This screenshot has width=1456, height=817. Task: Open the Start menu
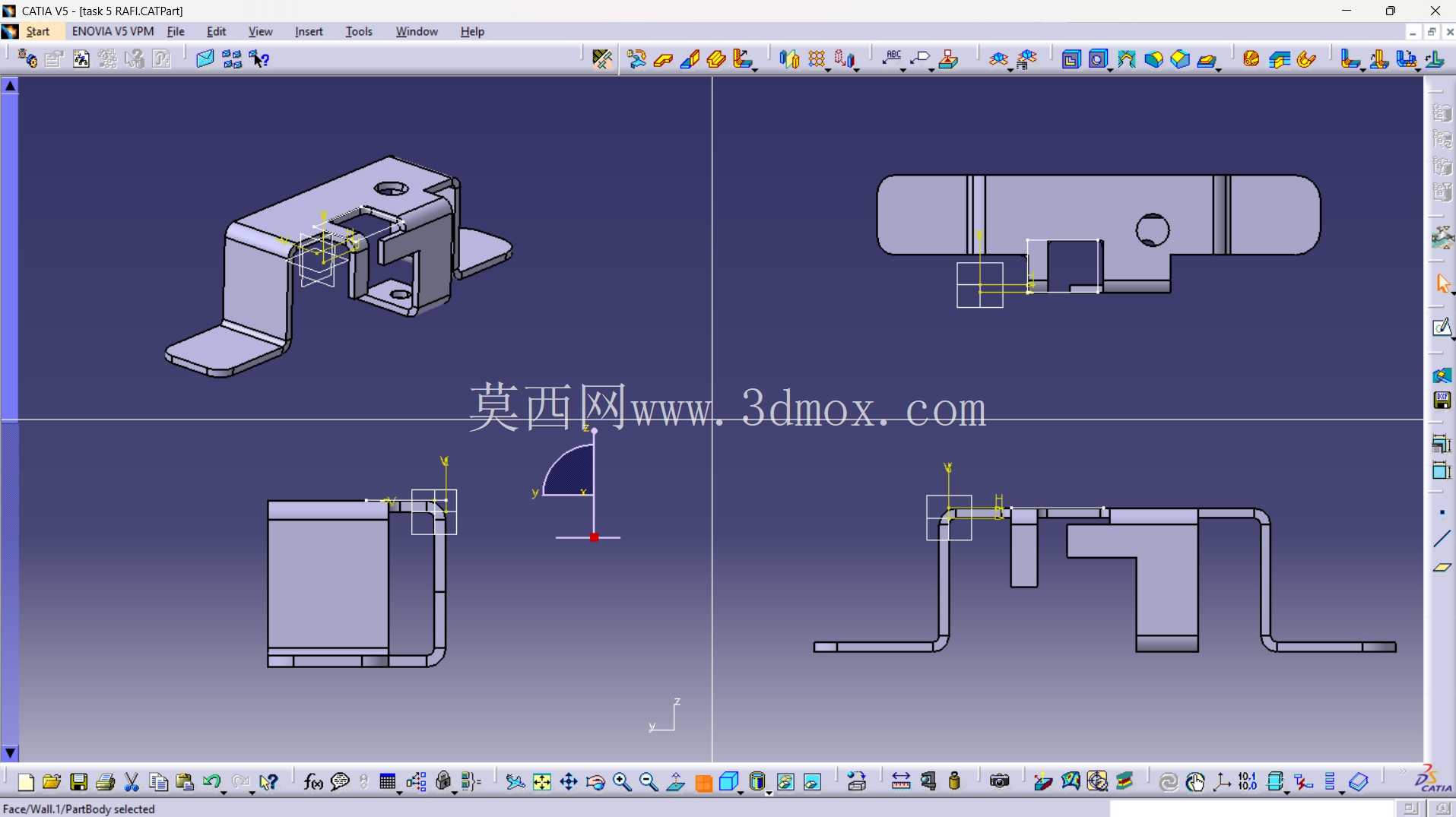[38, 31]
